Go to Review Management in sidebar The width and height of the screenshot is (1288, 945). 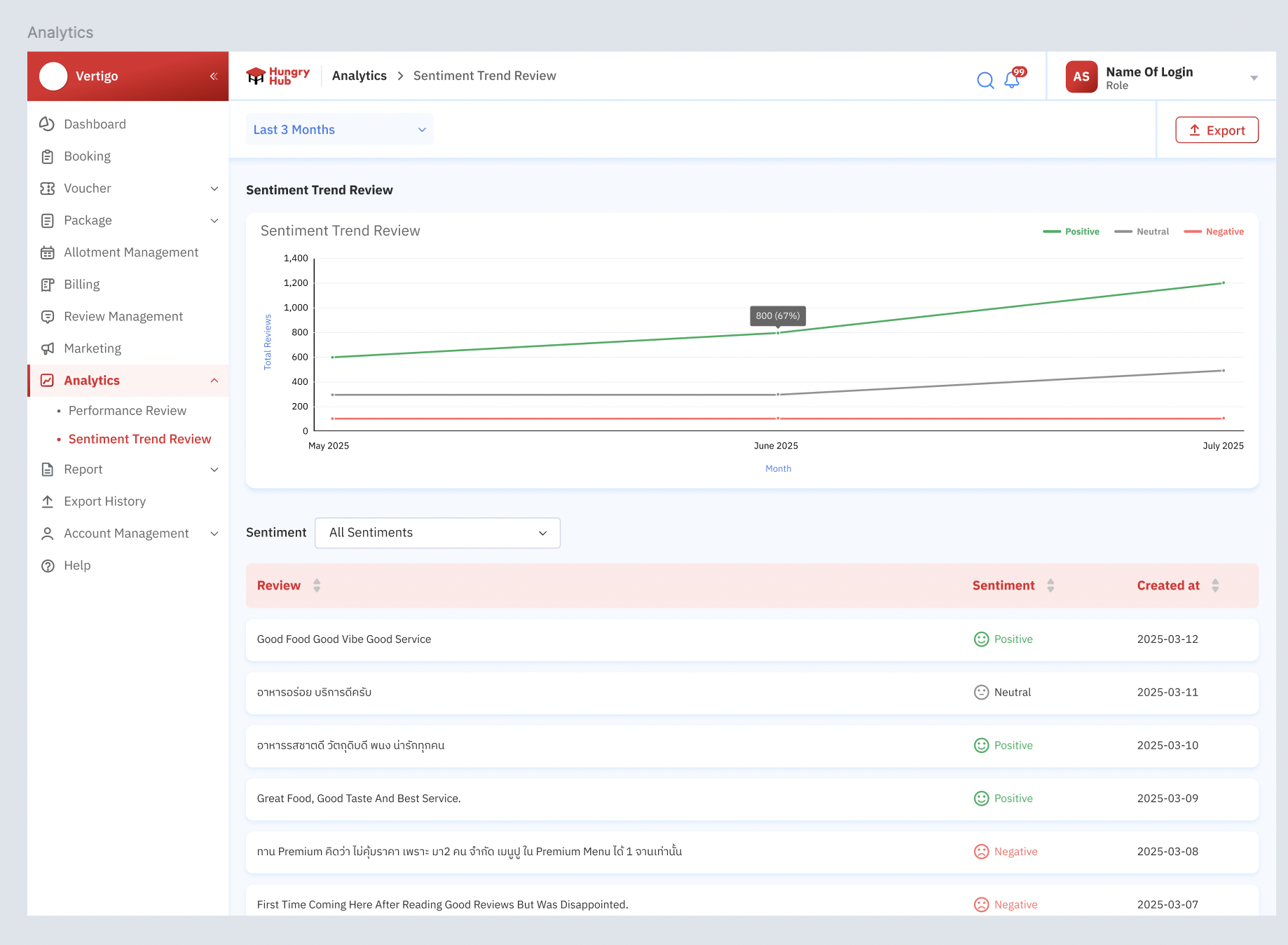pos(123,317)
